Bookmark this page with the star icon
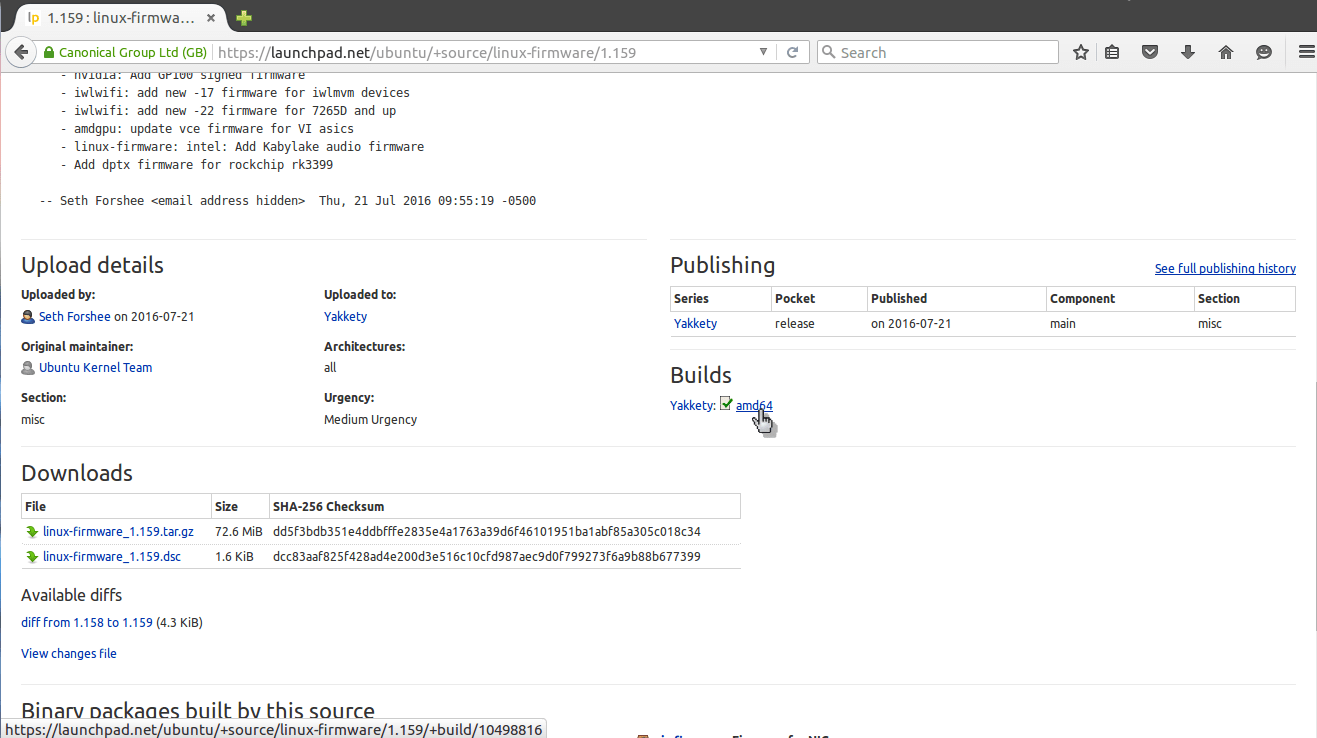This screenshot has height=738, width=1317. 1080,53
